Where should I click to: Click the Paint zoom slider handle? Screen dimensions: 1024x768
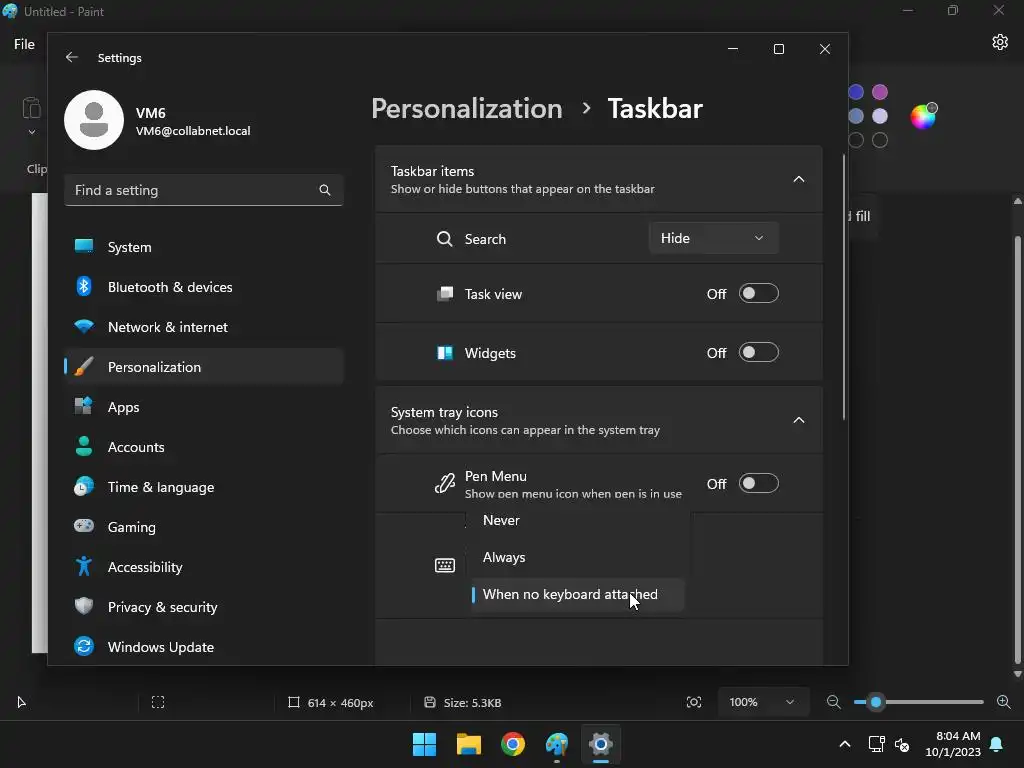pos(876,702)
